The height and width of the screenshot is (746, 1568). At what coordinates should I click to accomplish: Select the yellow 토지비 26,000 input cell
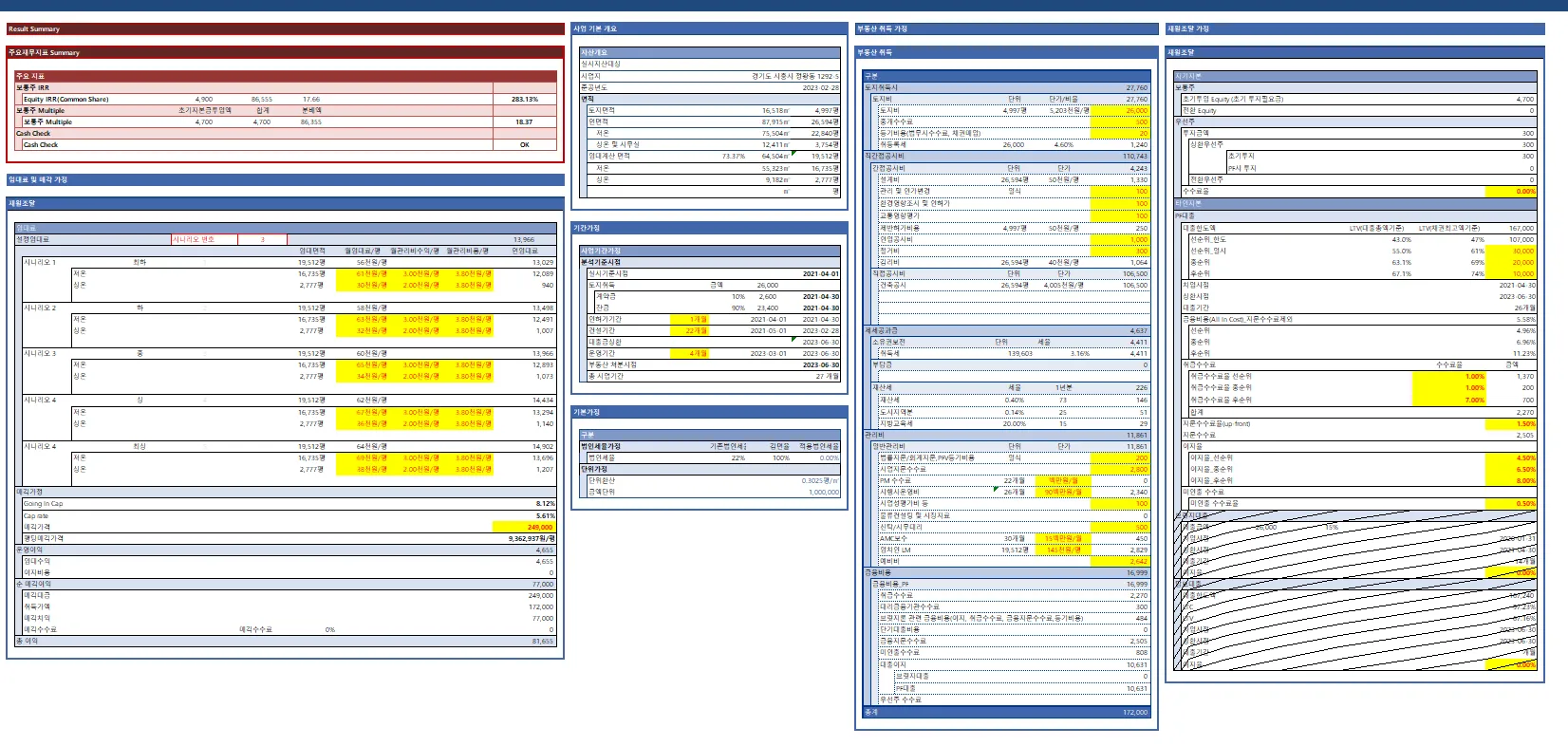[1120, 110]
